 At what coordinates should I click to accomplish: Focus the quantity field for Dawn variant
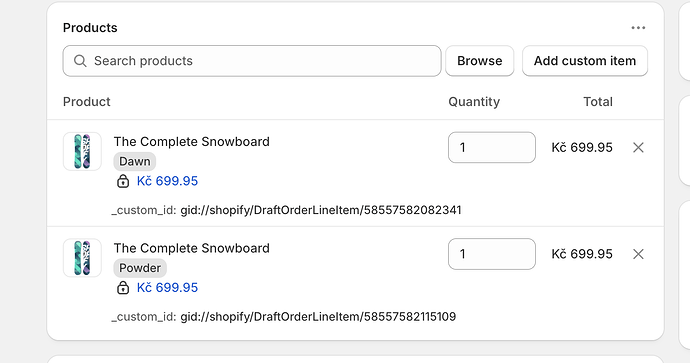492,147
